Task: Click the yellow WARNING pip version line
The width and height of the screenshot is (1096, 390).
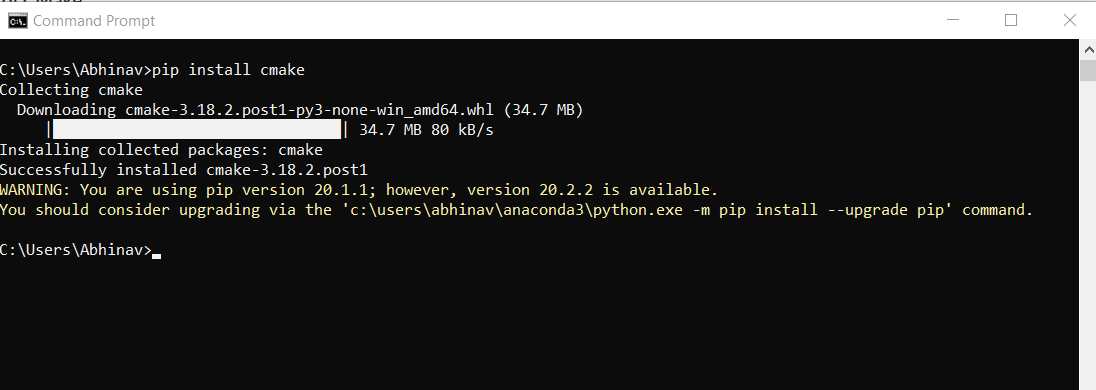Action: point(359,190)
